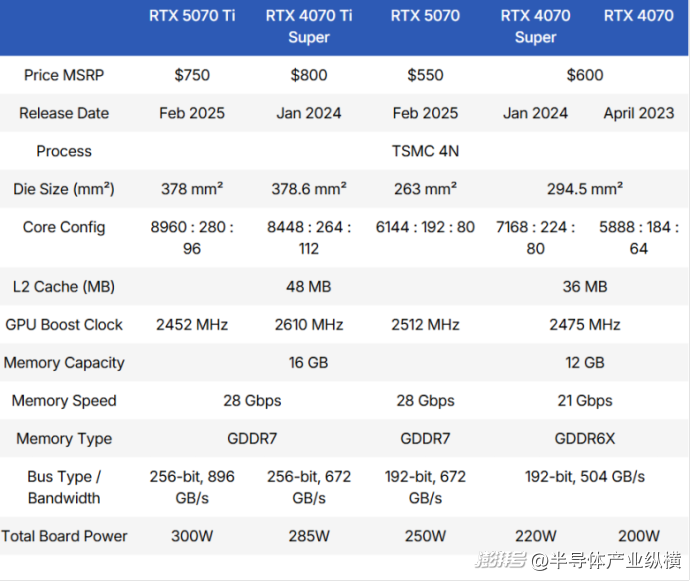Select the 285W total board power cell
Image resolution: width=690 pixels, height=581 pixels.
pos(309,536)
